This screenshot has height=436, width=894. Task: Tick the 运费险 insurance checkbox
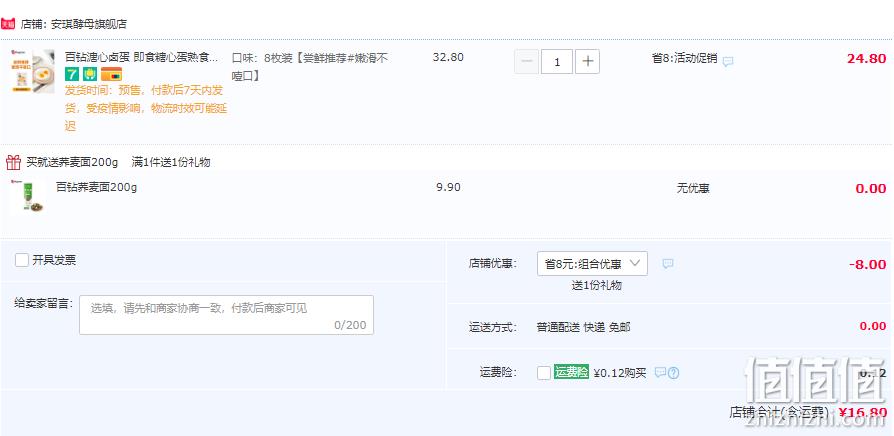544,373
